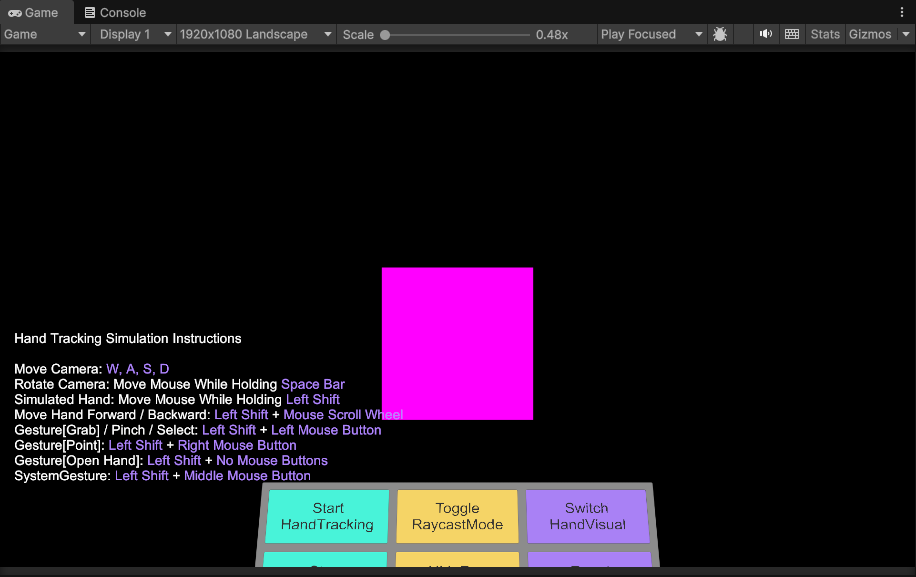The image size is (916, 577).
Task: Click the 'W, A, S, D' key hint
Action: (x=138, y=369)
